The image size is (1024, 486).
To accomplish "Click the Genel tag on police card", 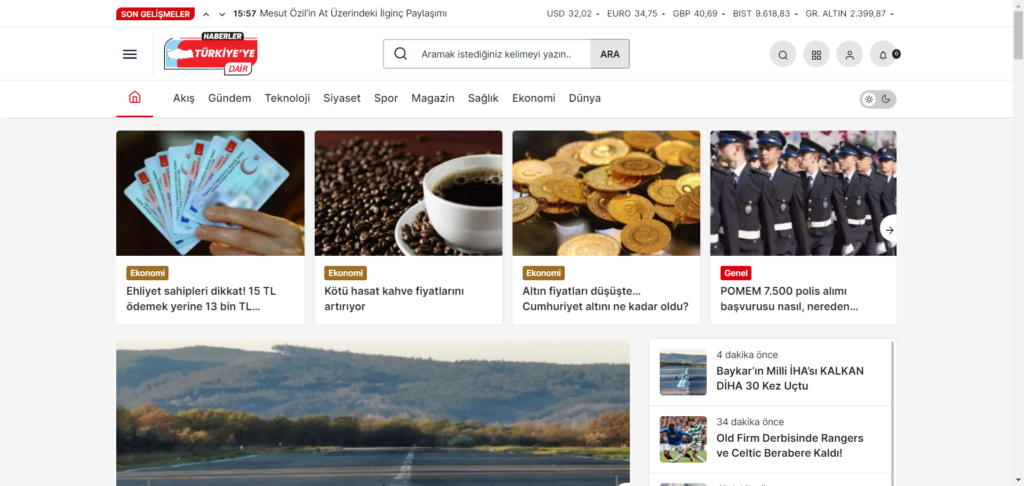I will pyautogui.click(x=736, y=273).
